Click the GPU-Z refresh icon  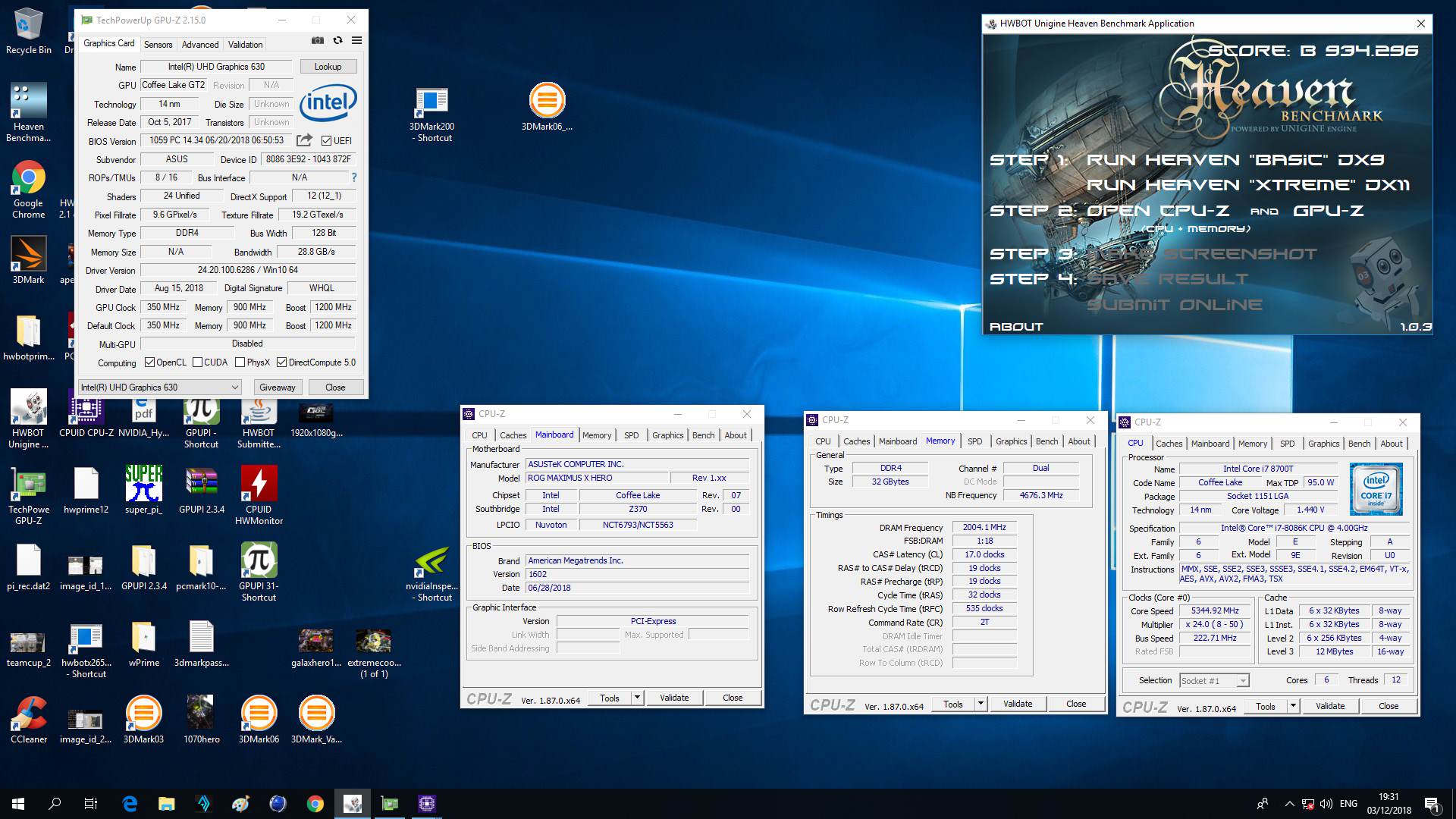(337, 41)
